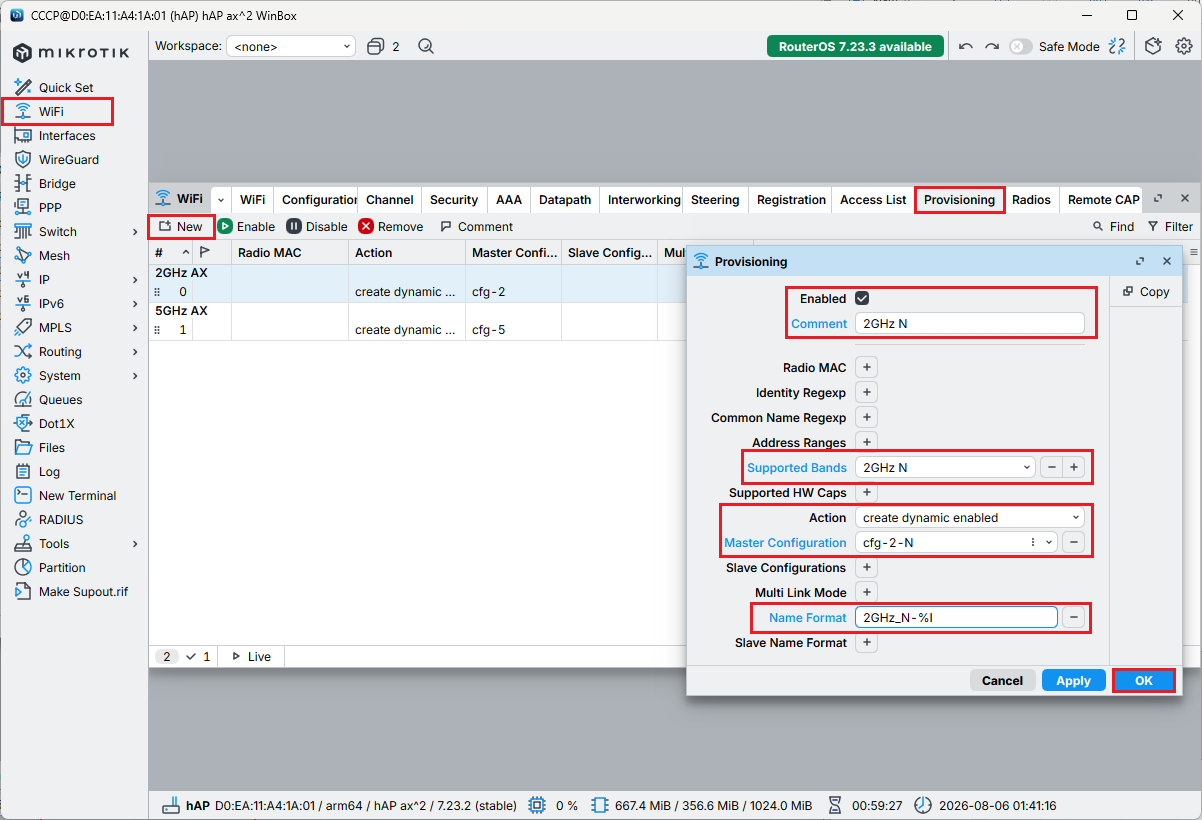Expand the IP submenu
The image size is (1202, 820).
point(135,280)
